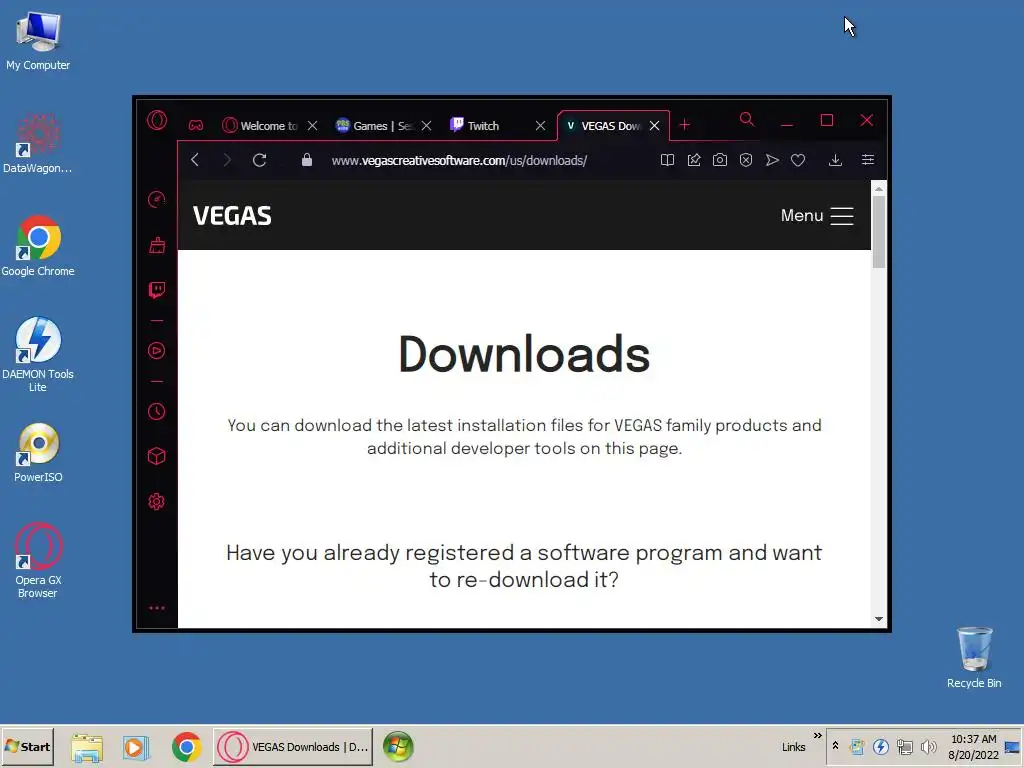Go back to the previous page

[x=195, y=160]
